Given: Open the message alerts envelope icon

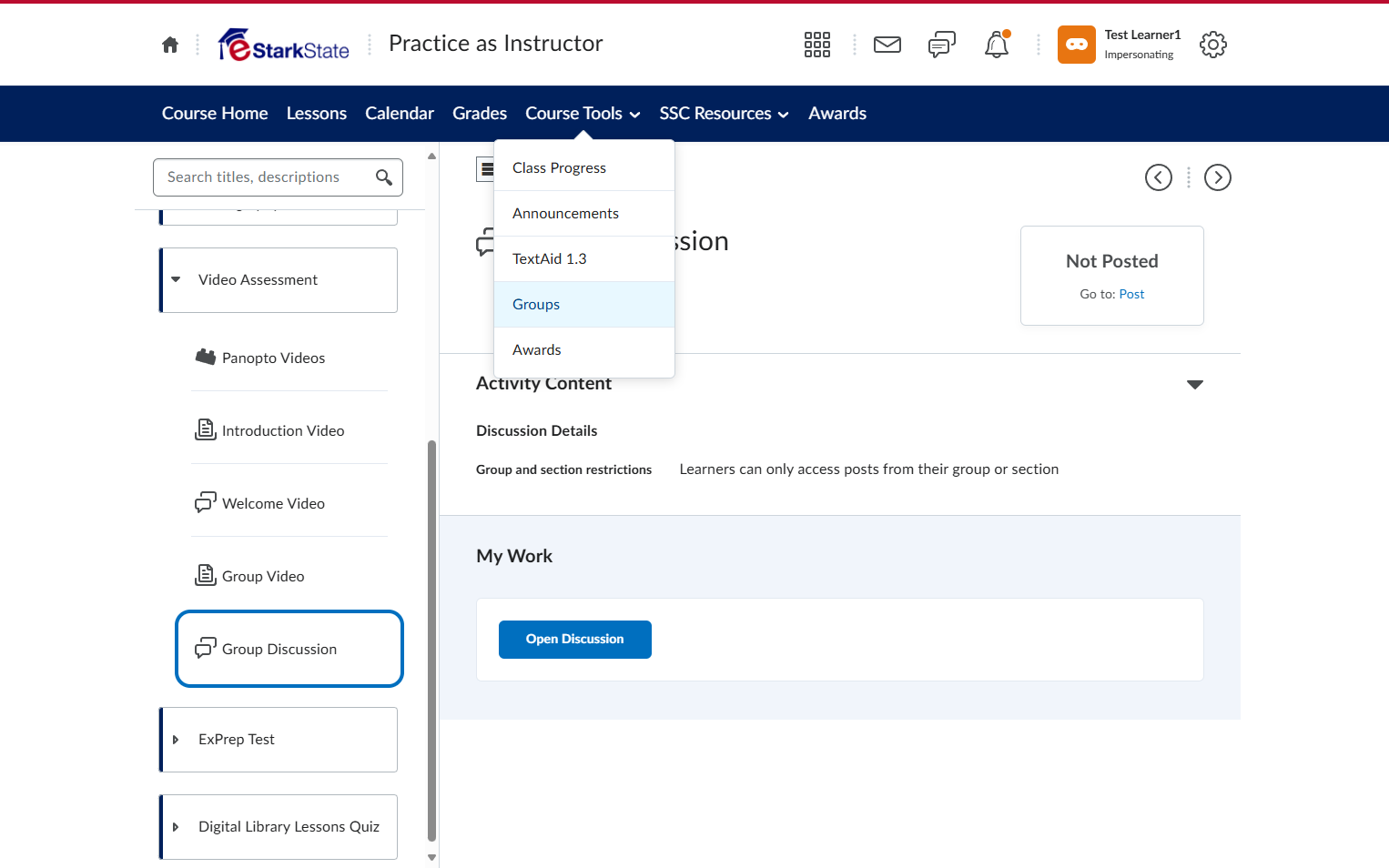Looking at the screenshot, I should 887,45.
